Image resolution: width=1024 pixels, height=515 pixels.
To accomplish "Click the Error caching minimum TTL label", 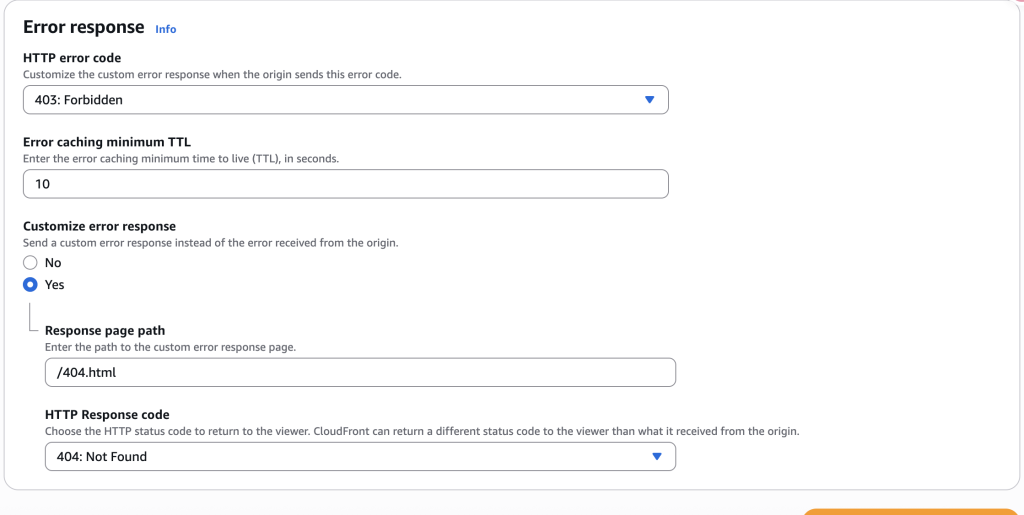I will (x=107, y=142).
